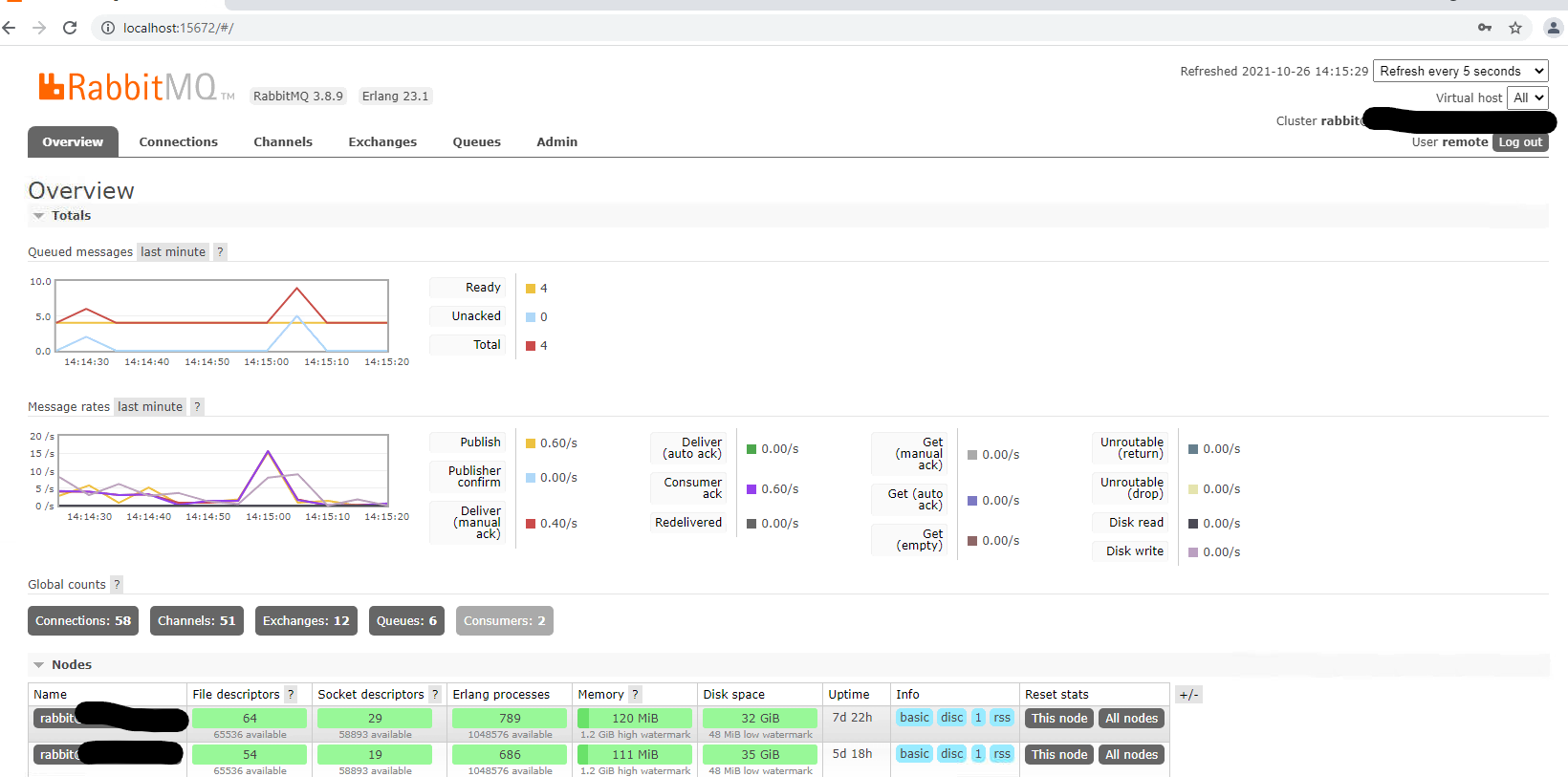Screen dimensions: 1568x777
Task: Click the browser back arrow
Action: 10,28
